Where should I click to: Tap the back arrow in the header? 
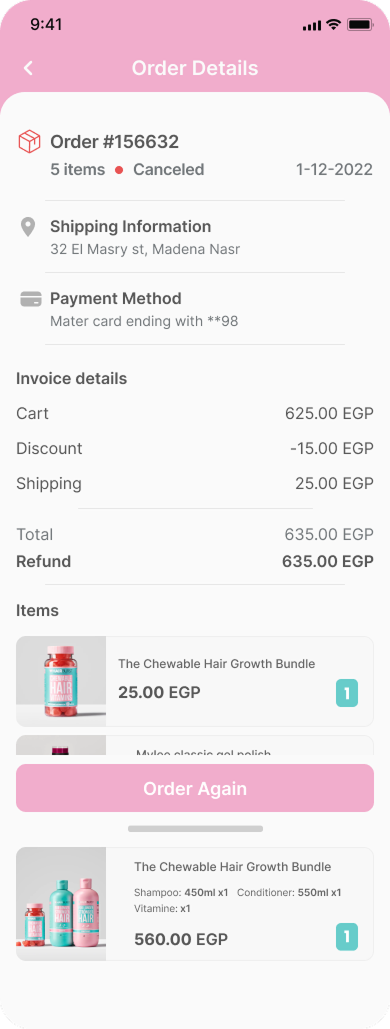pos(28,68)
